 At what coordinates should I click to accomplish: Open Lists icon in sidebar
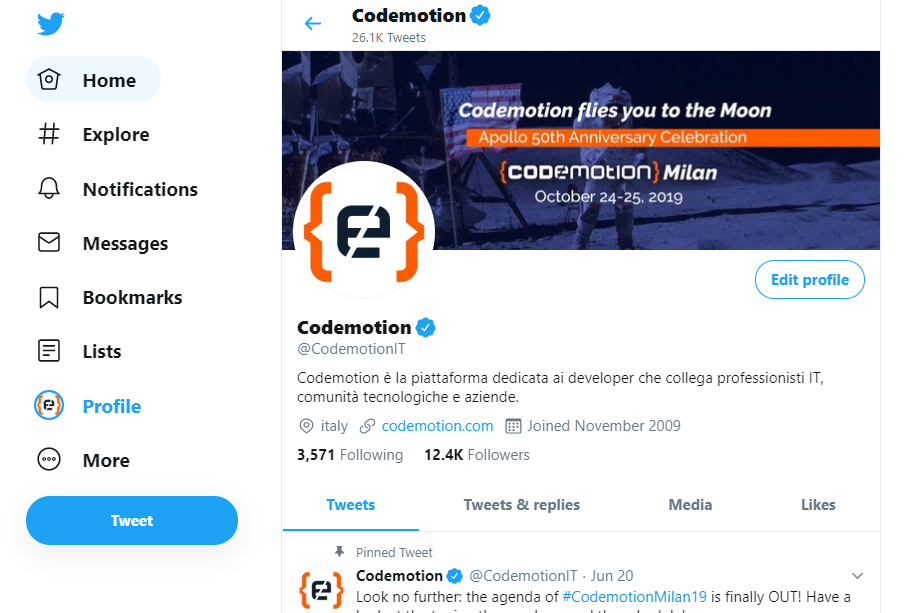(x=49, y=351)
